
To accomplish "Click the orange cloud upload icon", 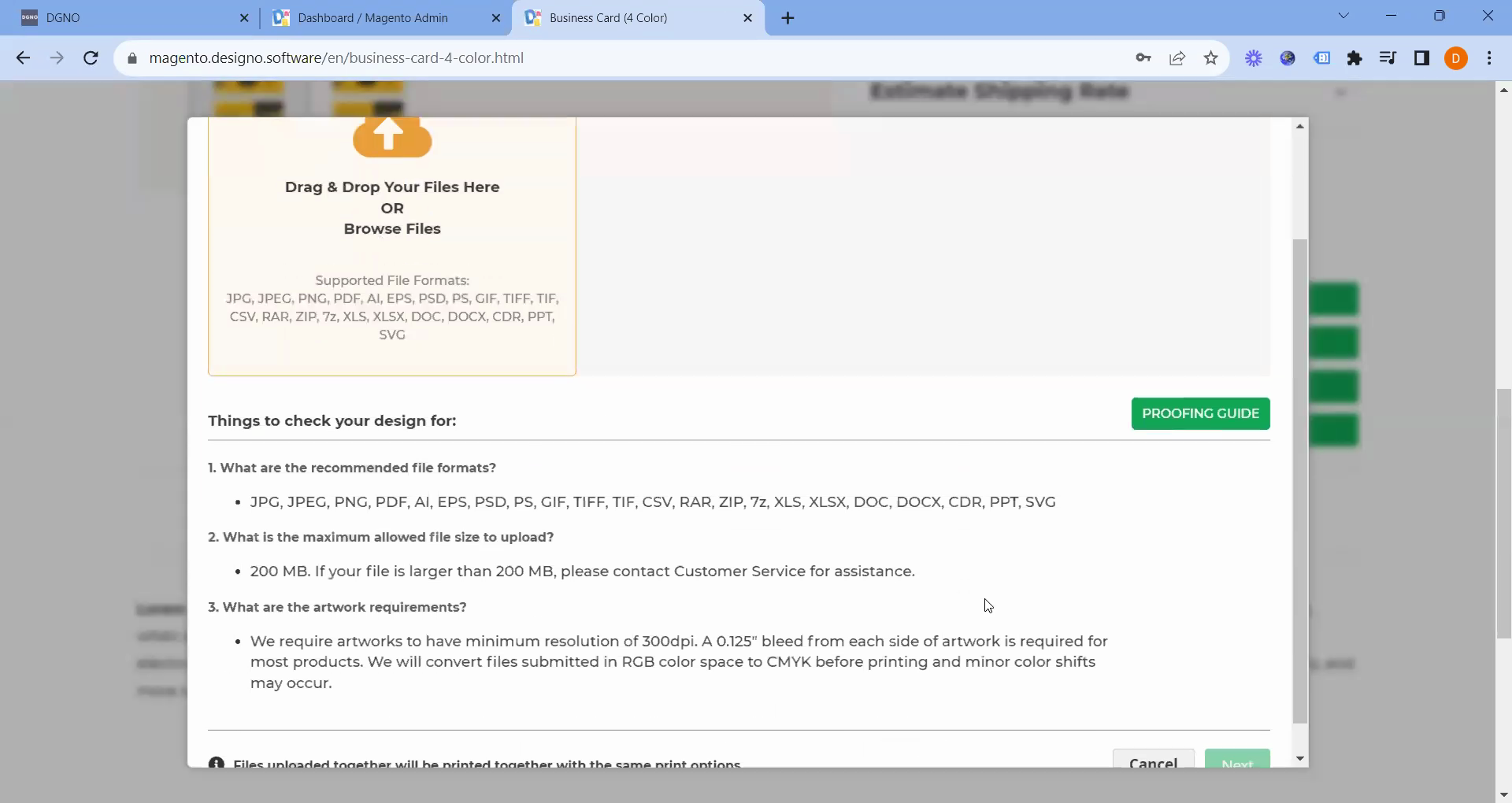I will point(391,137).
